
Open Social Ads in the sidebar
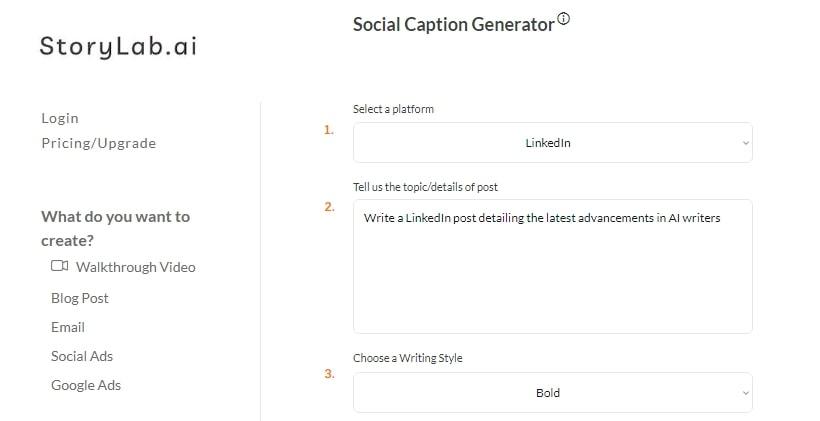pyautogui.click(x=82, y=356)
